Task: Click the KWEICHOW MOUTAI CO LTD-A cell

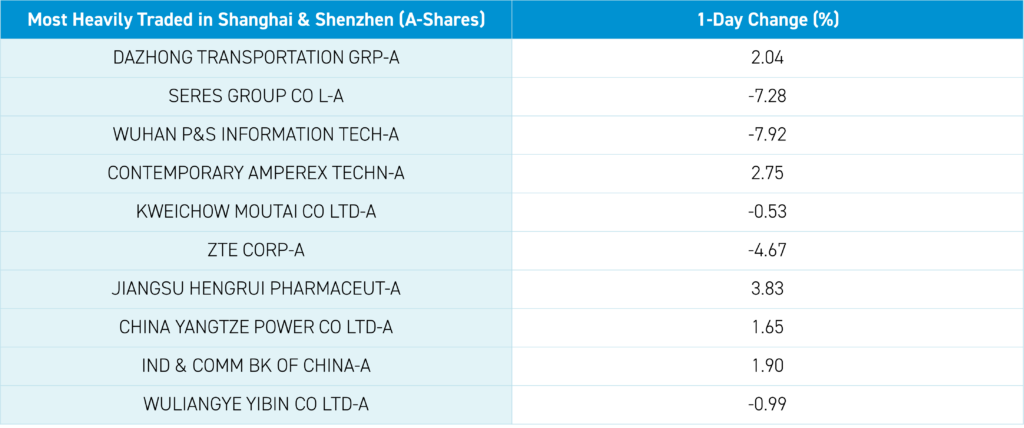Action: pyautogui.click(x=256, y=212)
